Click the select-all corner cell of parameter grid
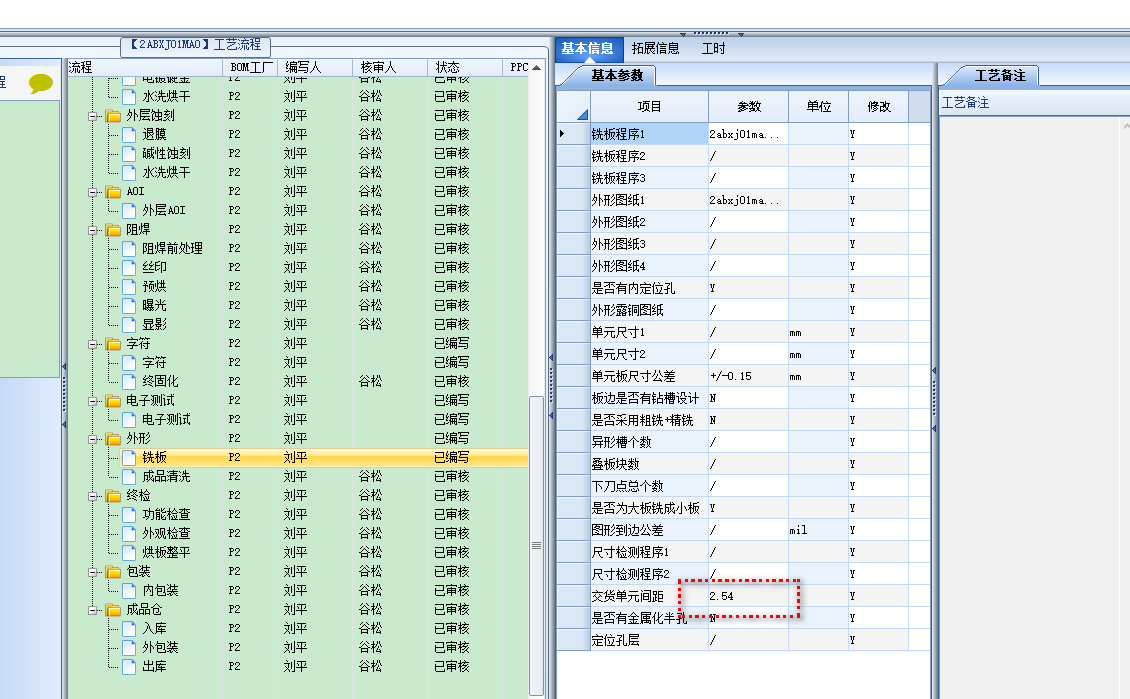 point(574,107)
